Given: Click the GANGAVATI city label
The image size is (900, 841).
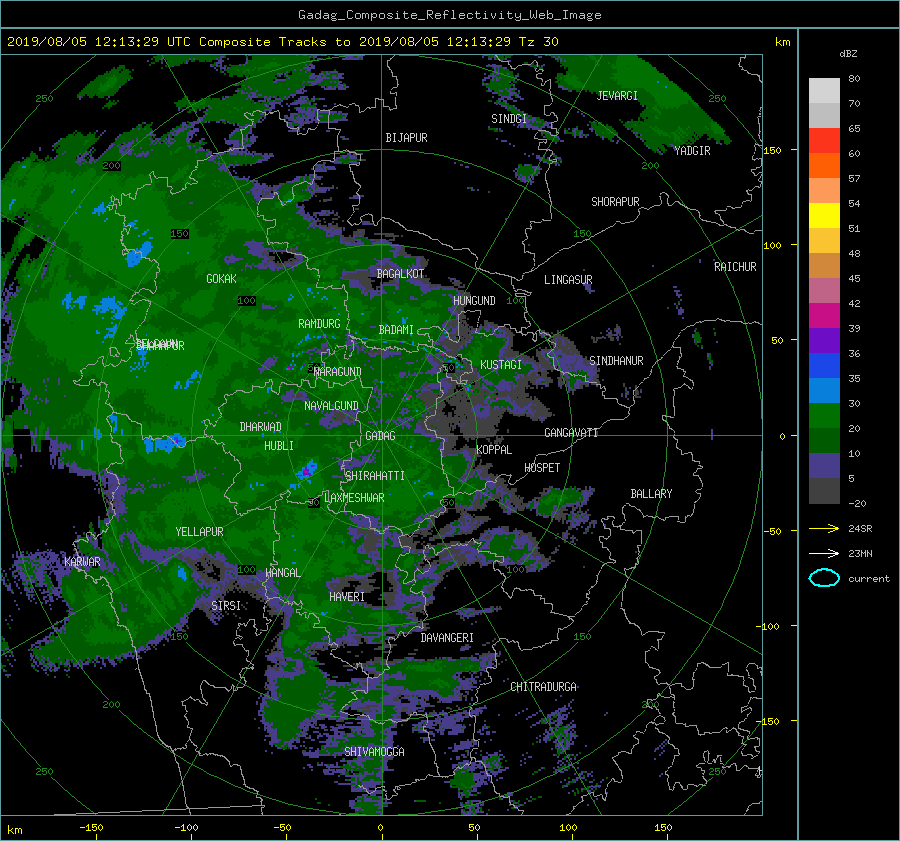Looking at the screenshot, I should click(571, 433).
